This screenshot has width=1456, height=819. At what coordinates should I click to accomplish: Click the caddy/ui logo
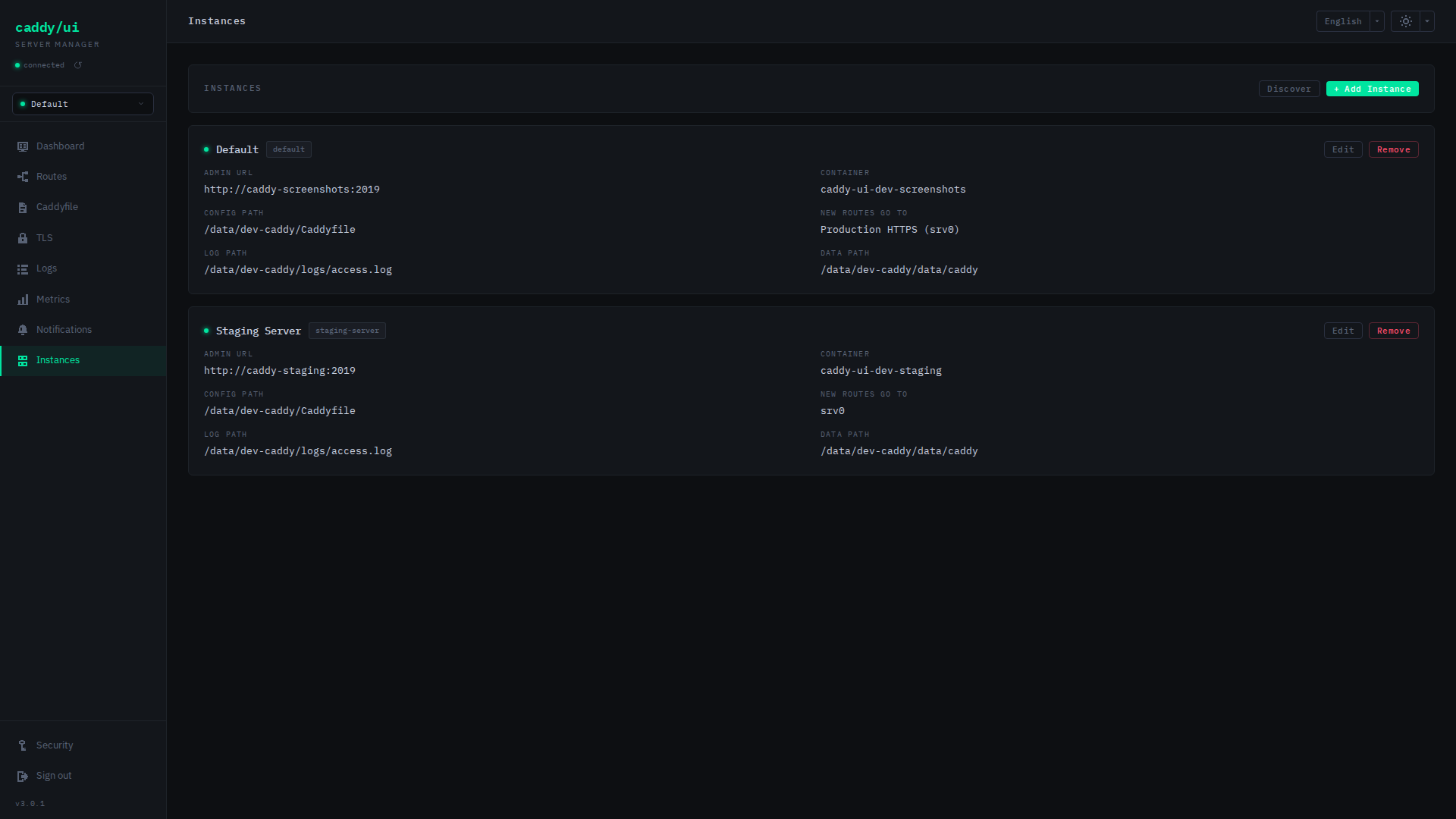click(x=47, y=27)
